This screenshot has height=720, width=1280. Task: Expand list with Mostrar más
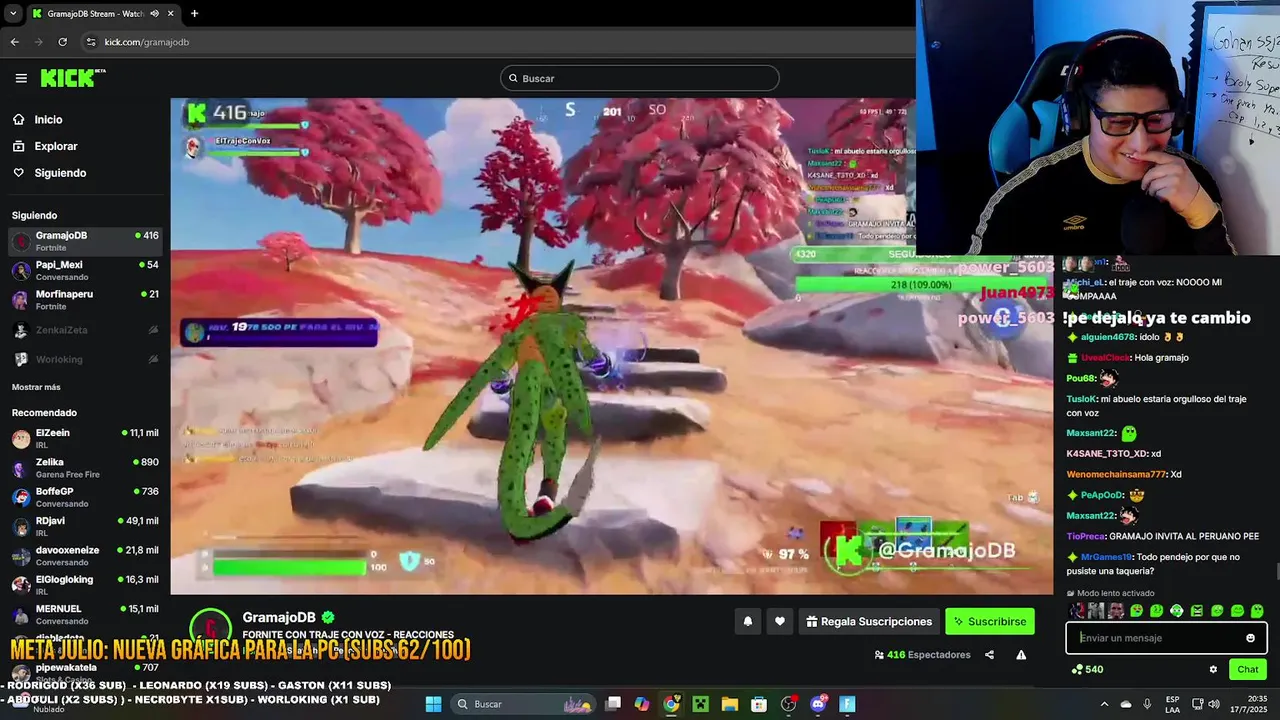36,387
